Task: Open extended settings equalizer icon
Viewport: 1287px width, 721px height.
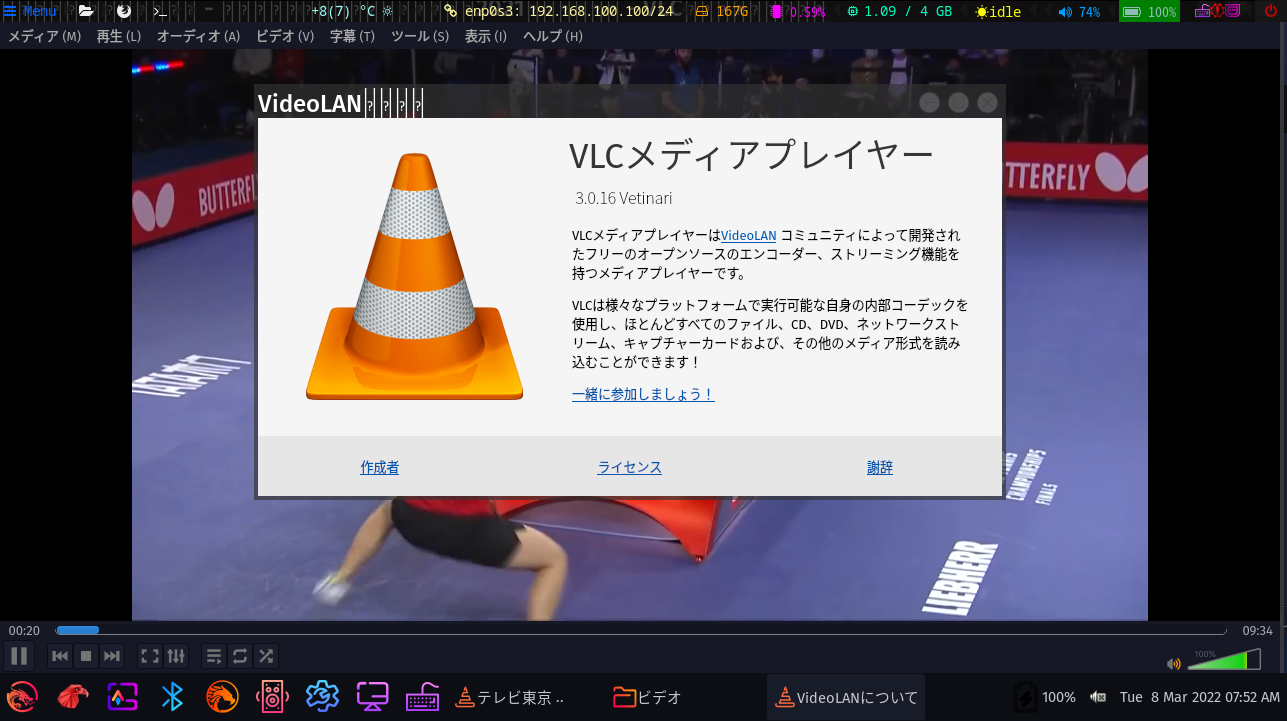Action: click(176, 657)
